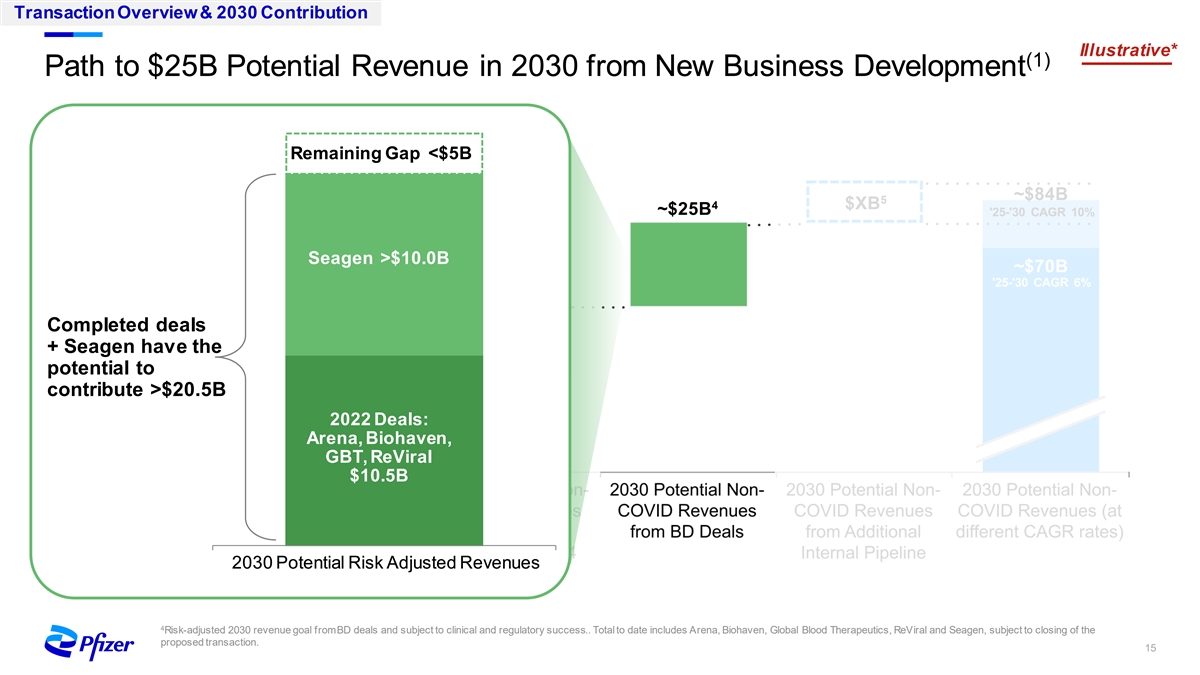Click the 2030 Potential Risk Adjusted Revenues axis label
The width and height of the screenshot is (1200, 675).
point(385,563)
